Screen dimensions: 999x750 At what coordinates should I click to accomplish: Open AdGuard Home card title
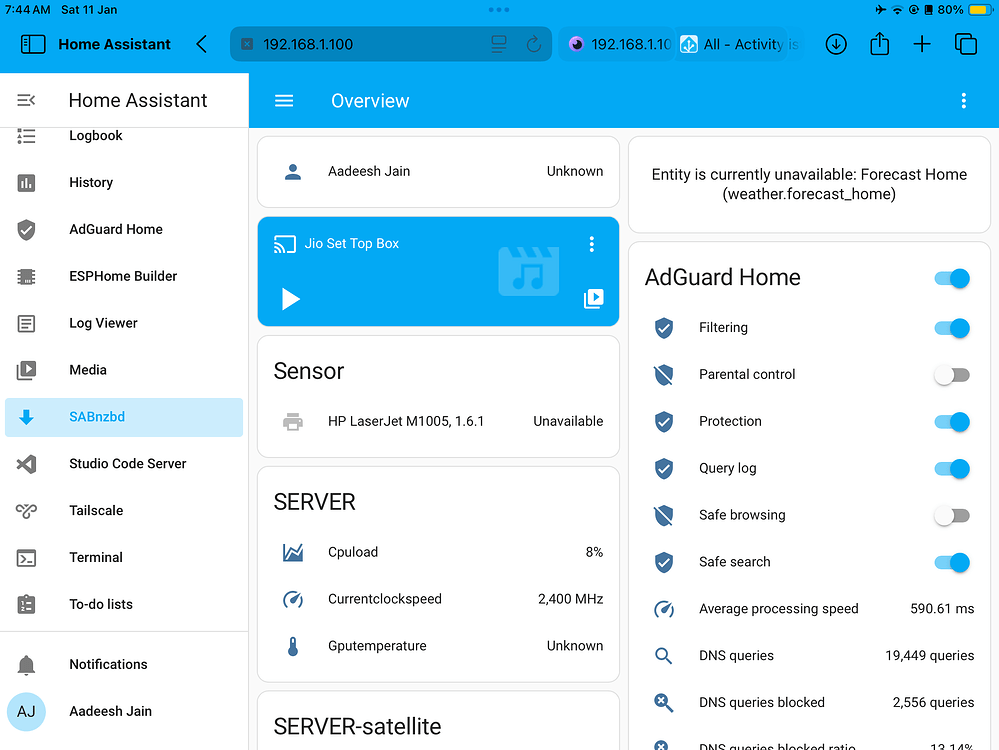pyautogui.click(x=722, y=277)
